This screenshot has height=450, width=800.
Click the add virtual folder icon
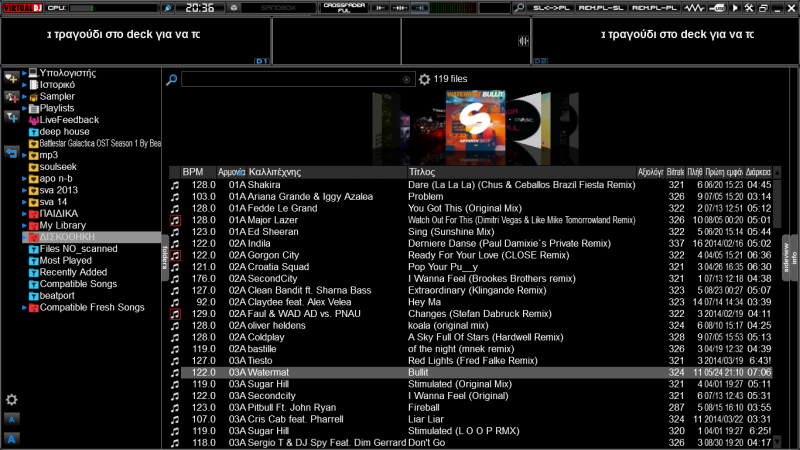(x=11, y=97)
